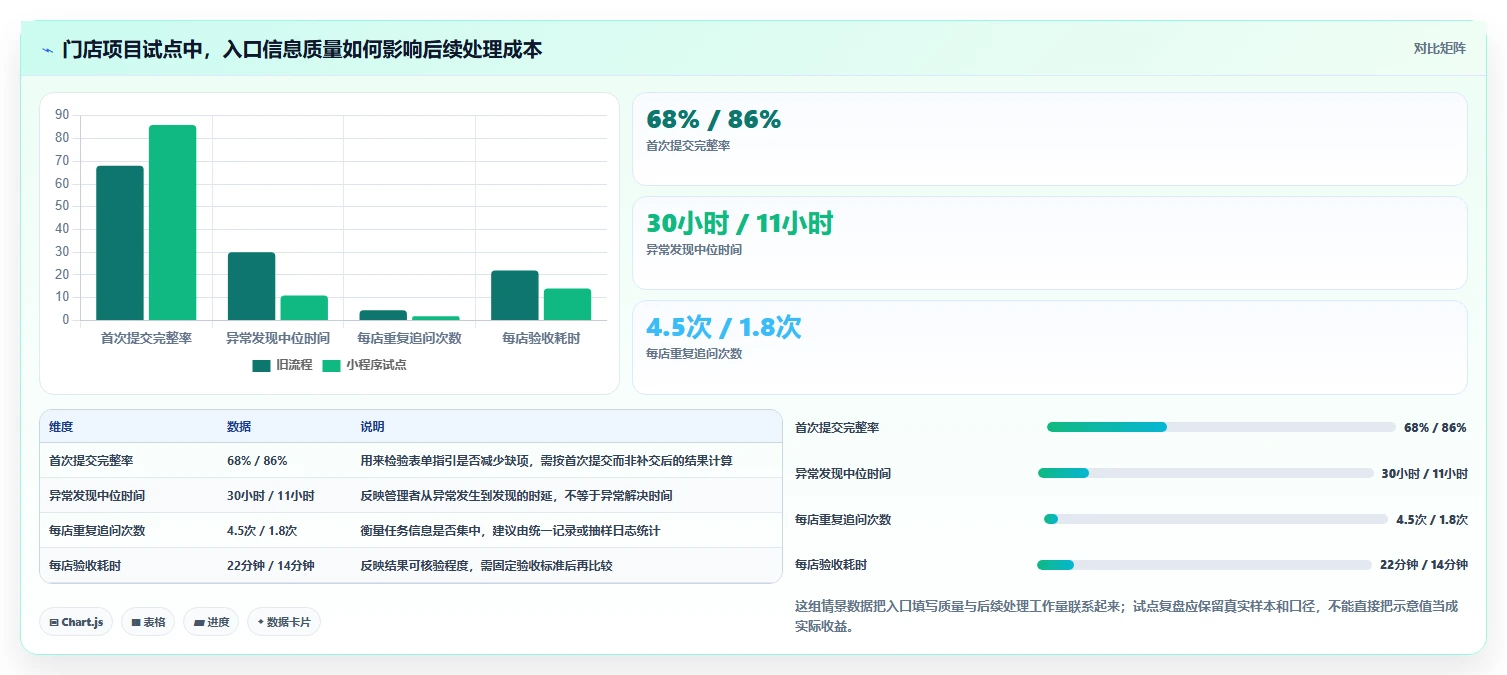Open the 68% / 86% data card
The height and width of the screenshot is (675, 1507).
click(1050, 139)
